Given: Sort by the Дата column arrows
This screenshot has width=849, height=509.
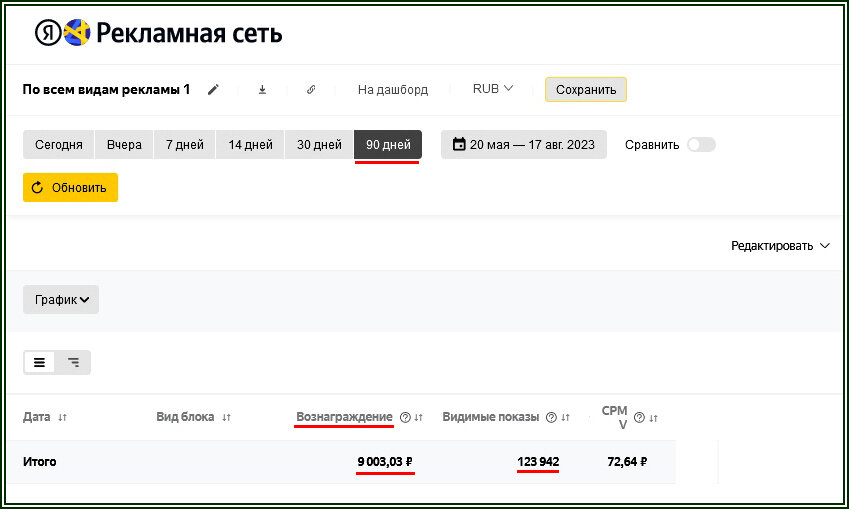Looking at the screenshot, I should [62, 417].
